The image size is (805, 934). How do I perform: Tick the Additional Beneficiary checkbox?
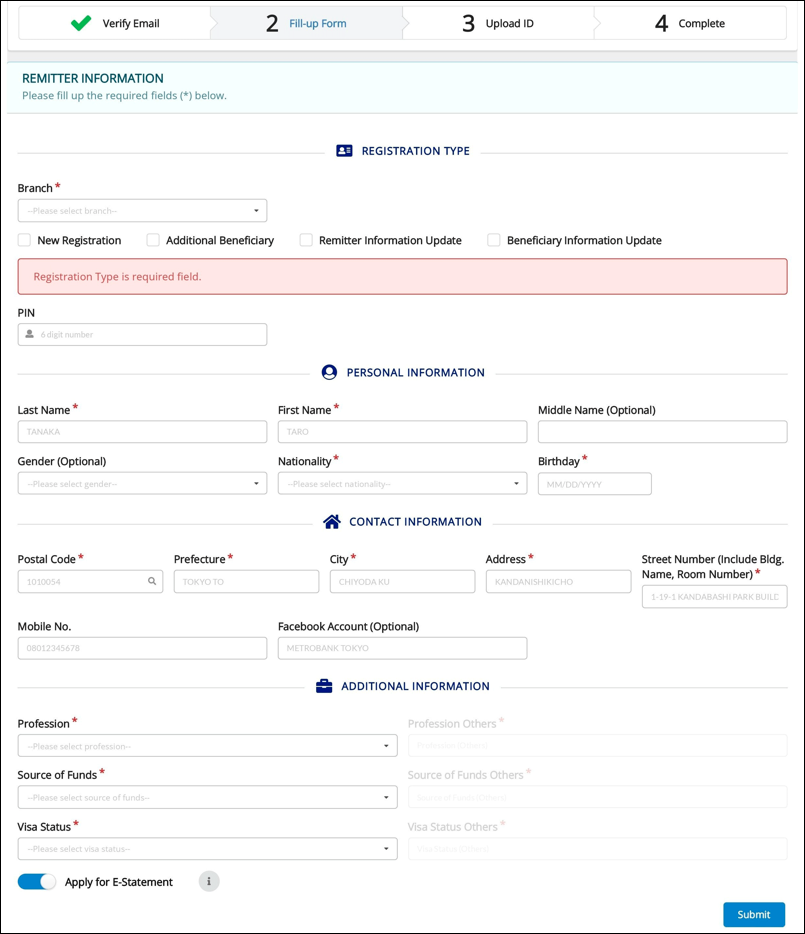(153, 240)
